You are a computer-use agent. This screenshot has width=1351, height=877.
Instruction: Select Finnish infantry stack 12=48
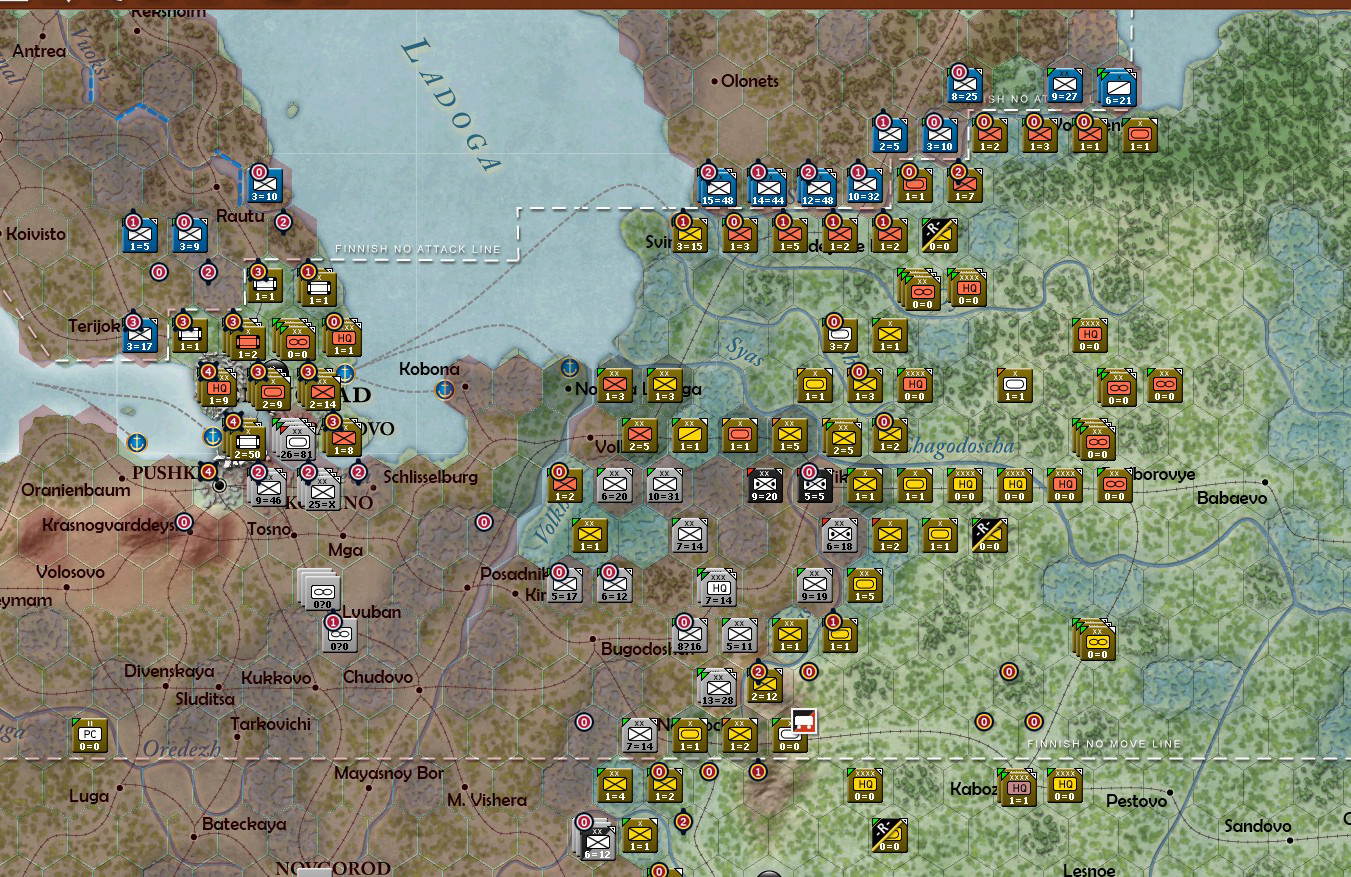(x=817, y=186)
